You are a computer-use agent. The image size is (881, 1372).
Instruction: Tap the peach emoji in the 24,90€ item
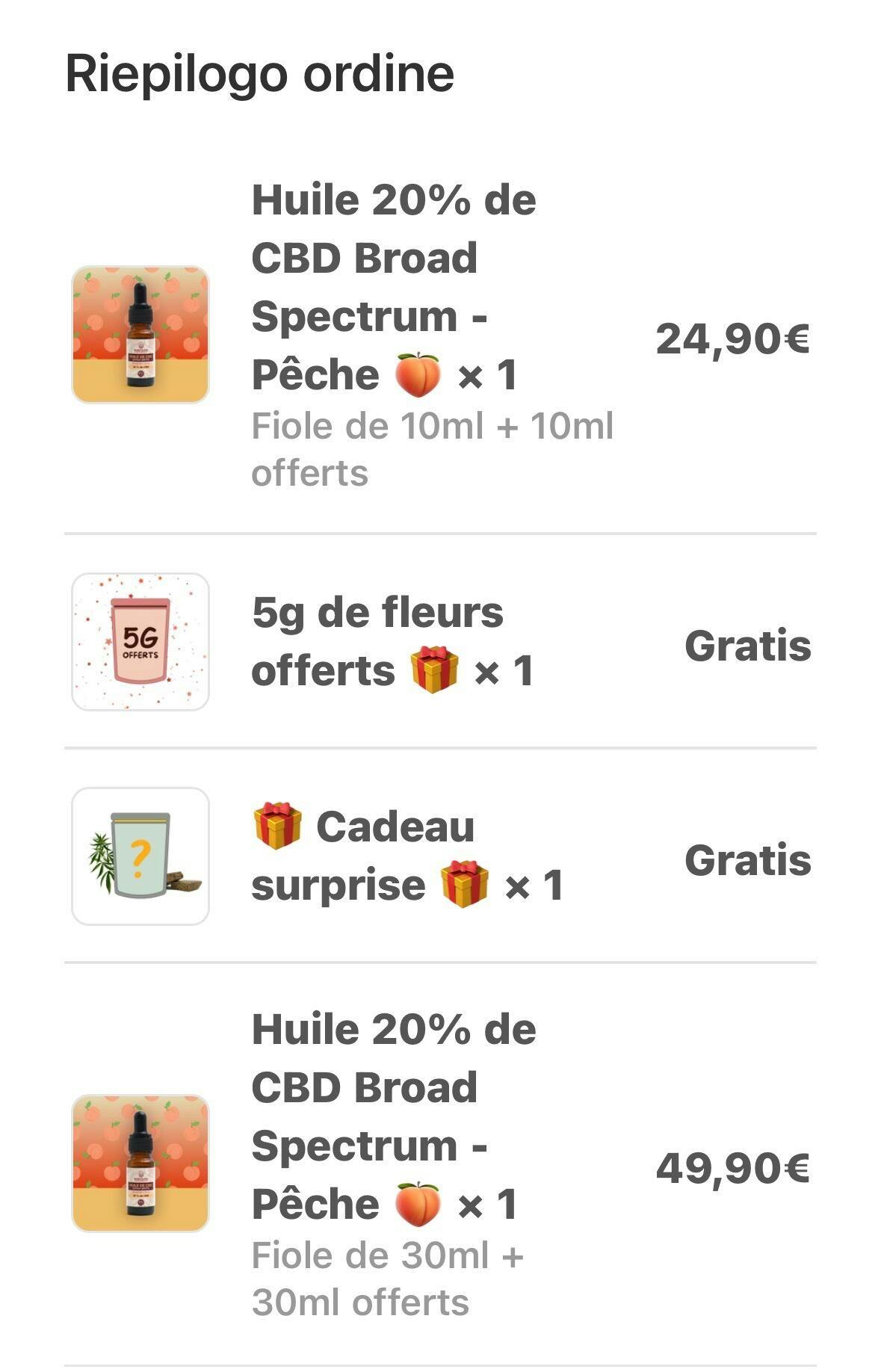tap(418, 374)
